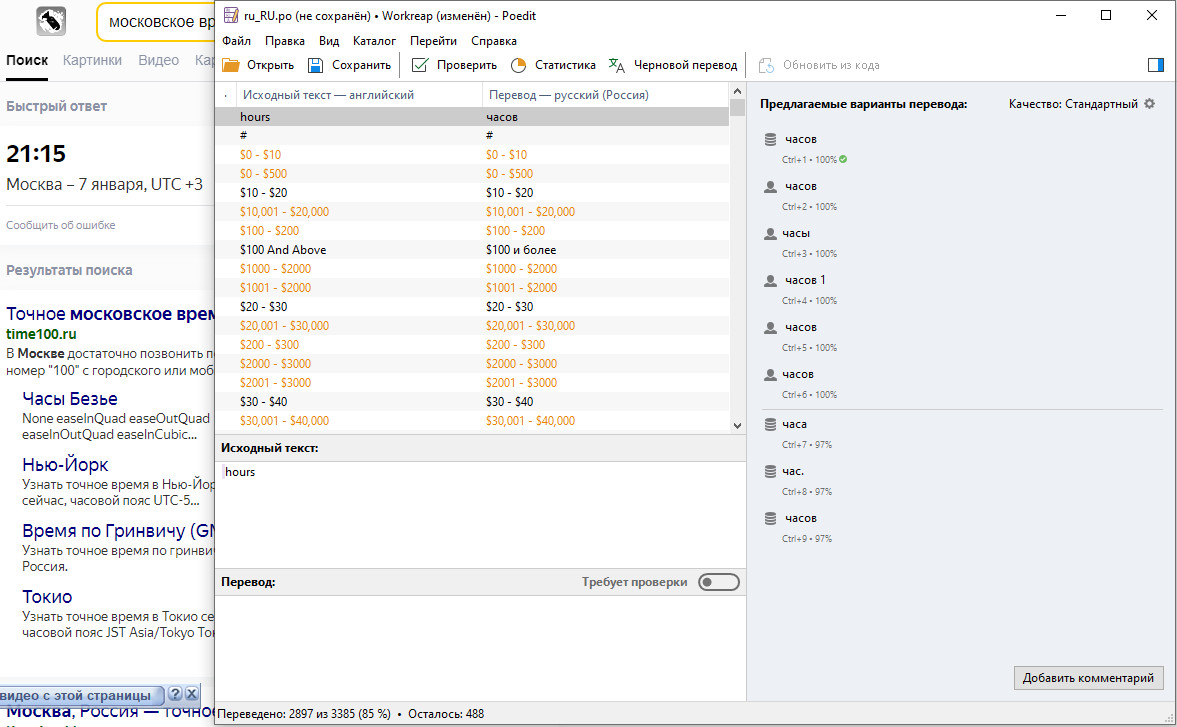
Task: Open the Перейти menu
Action: [x=433, y=41]
